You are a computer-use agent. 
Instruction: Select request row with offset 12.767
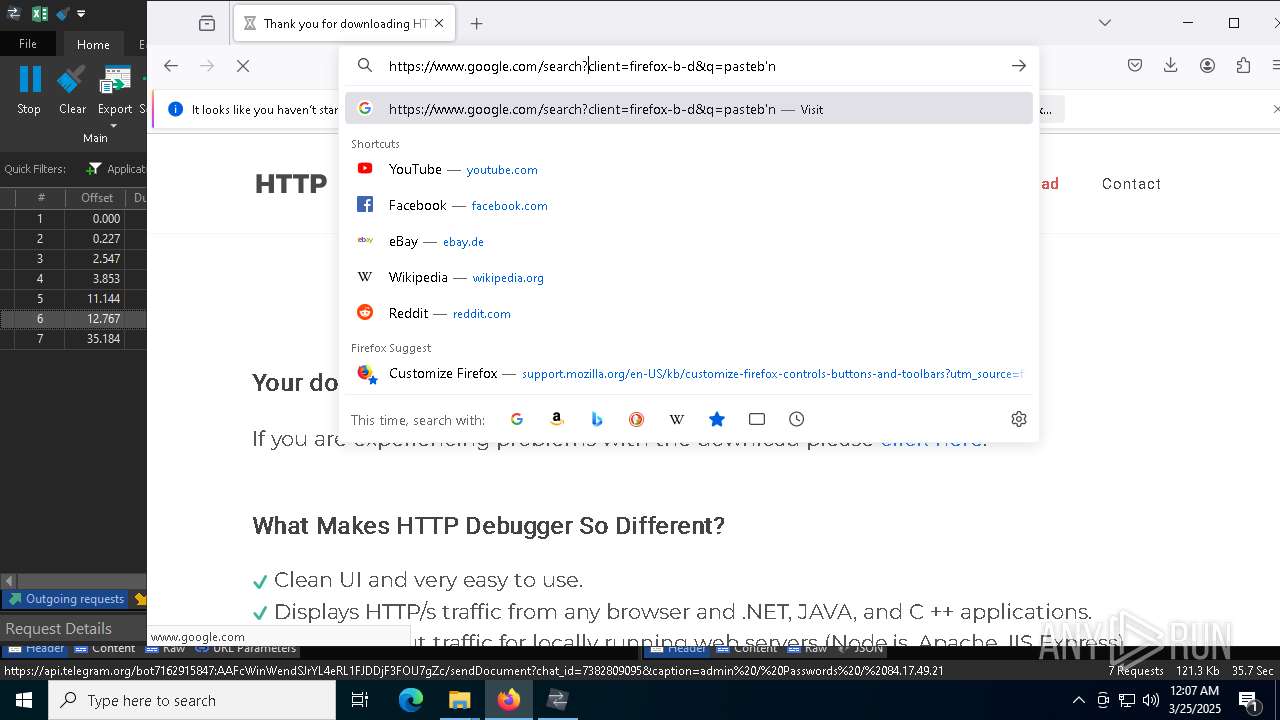click(x=74, y=318)
